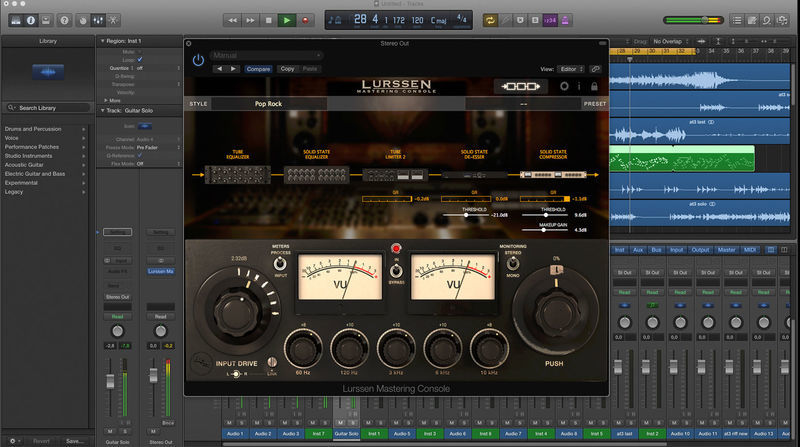Select the Solid State Equalizer unit
This screenshot has width=800, height=447.
[316, 175]
